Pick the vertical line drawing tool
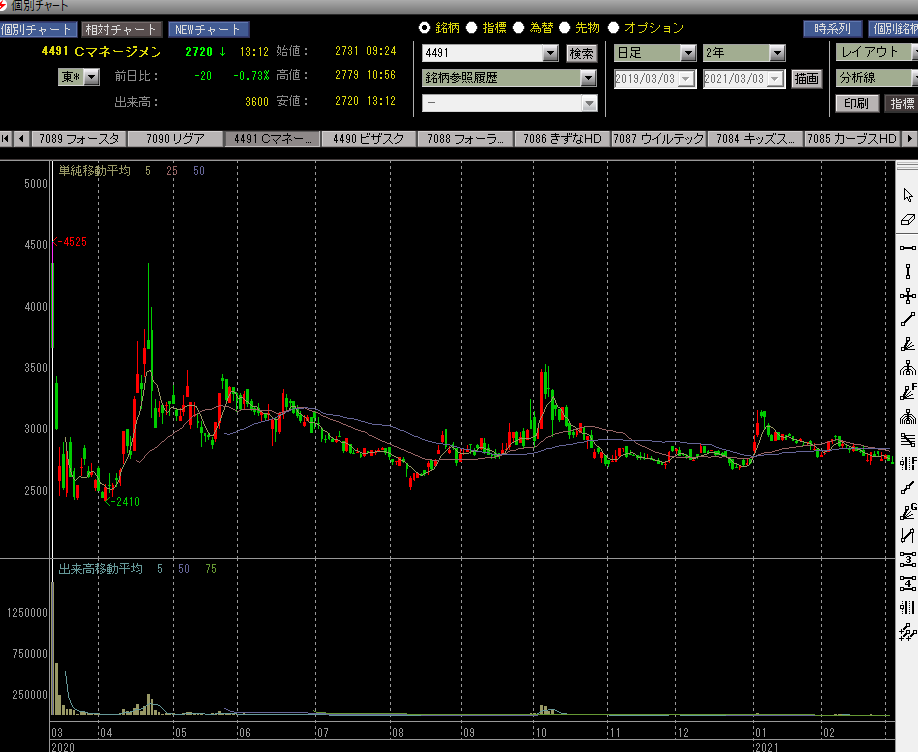Screen dimensions: 918x752 click(x=908, y=271)
